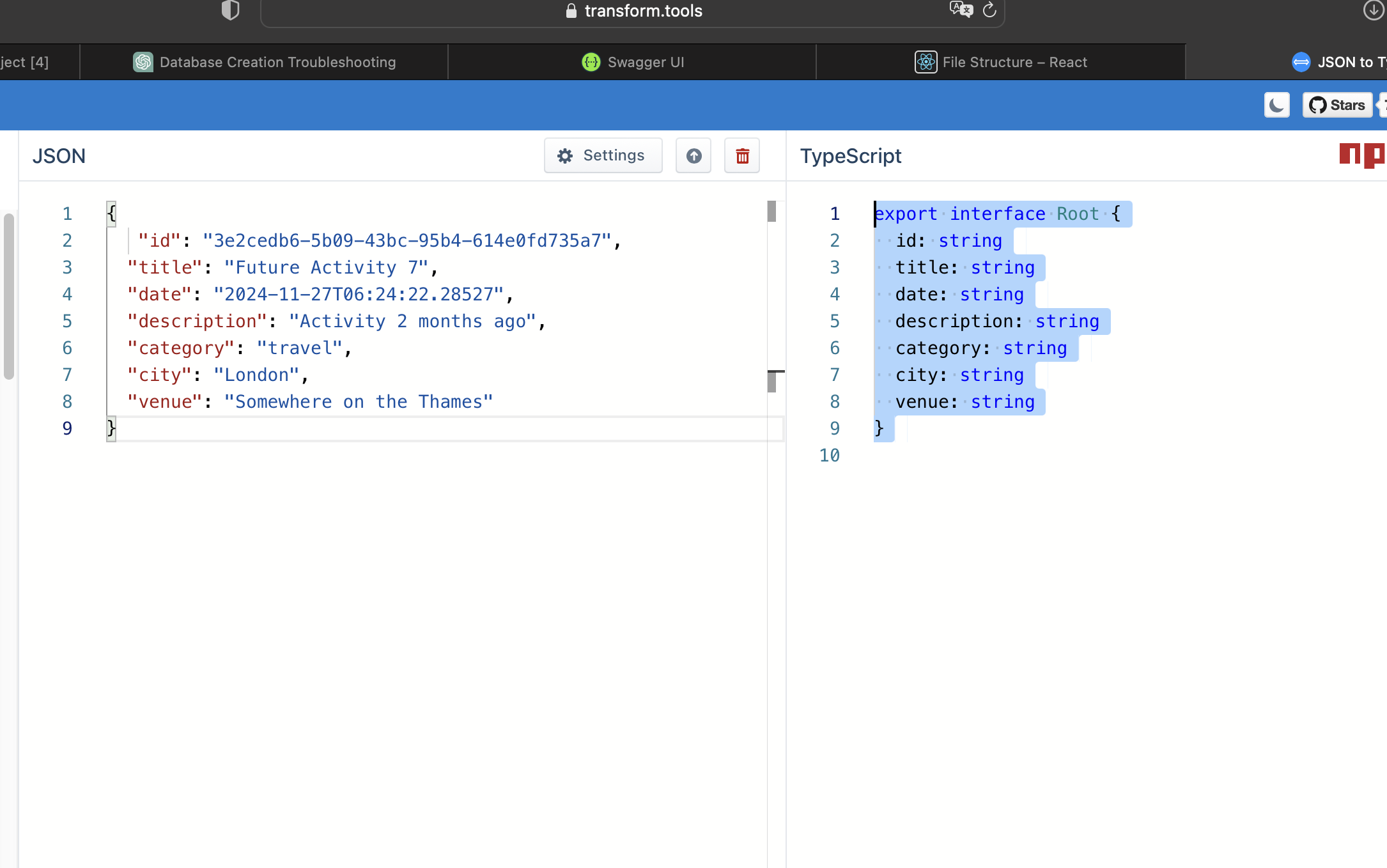Clear JSON with the red trash icon

pyautogui.click(x=742, y=155)
